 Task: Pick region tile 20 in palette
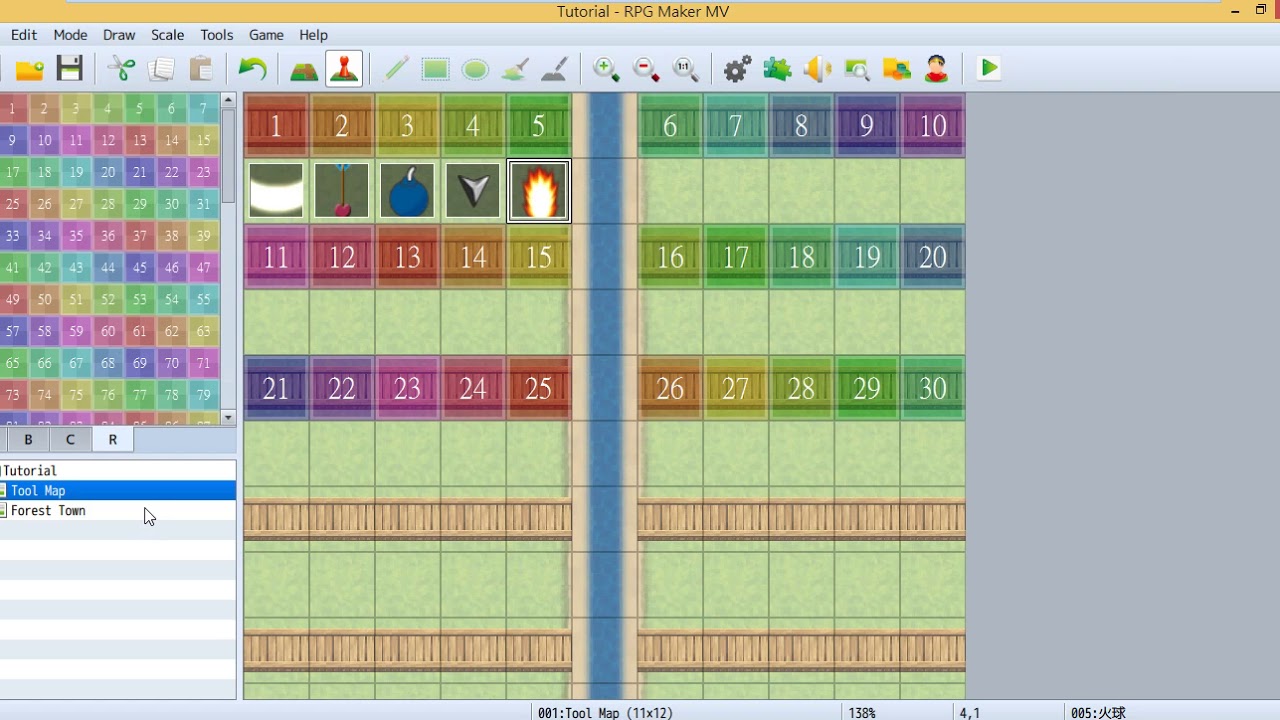click(x=108, y=172)
